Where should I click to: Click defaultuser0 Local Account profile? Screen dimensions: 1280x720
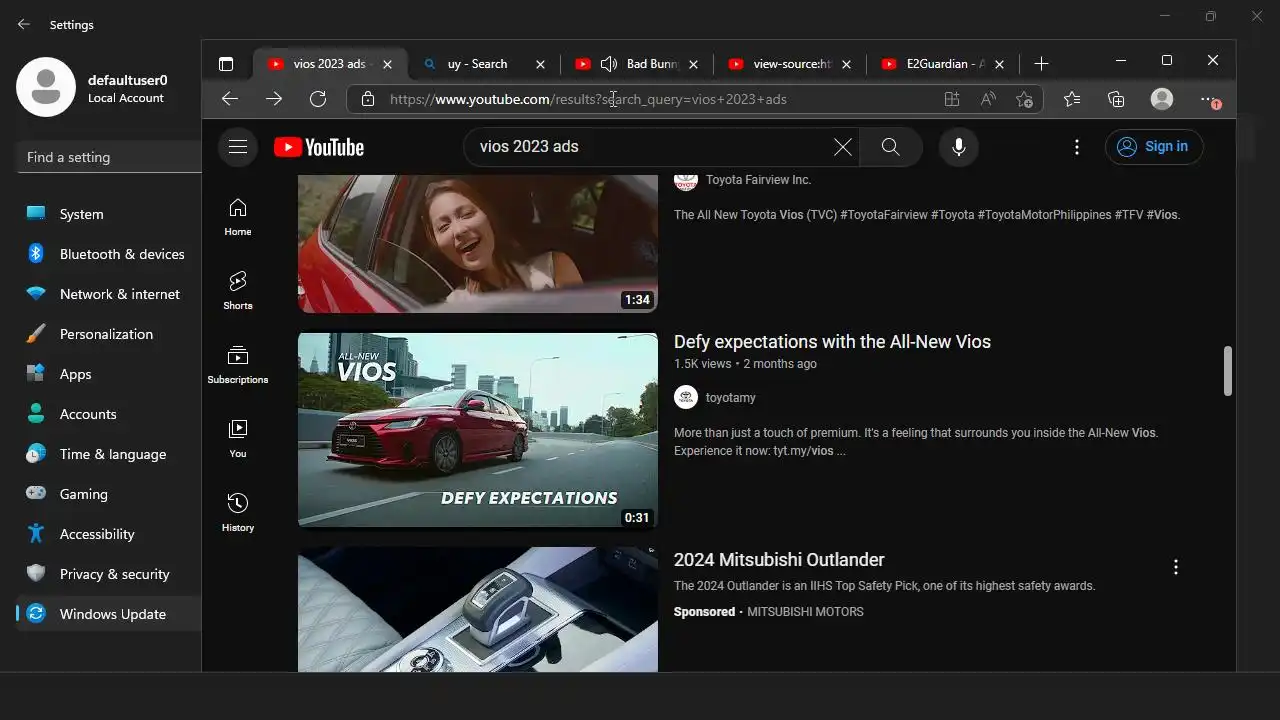(x=92, y=87)
